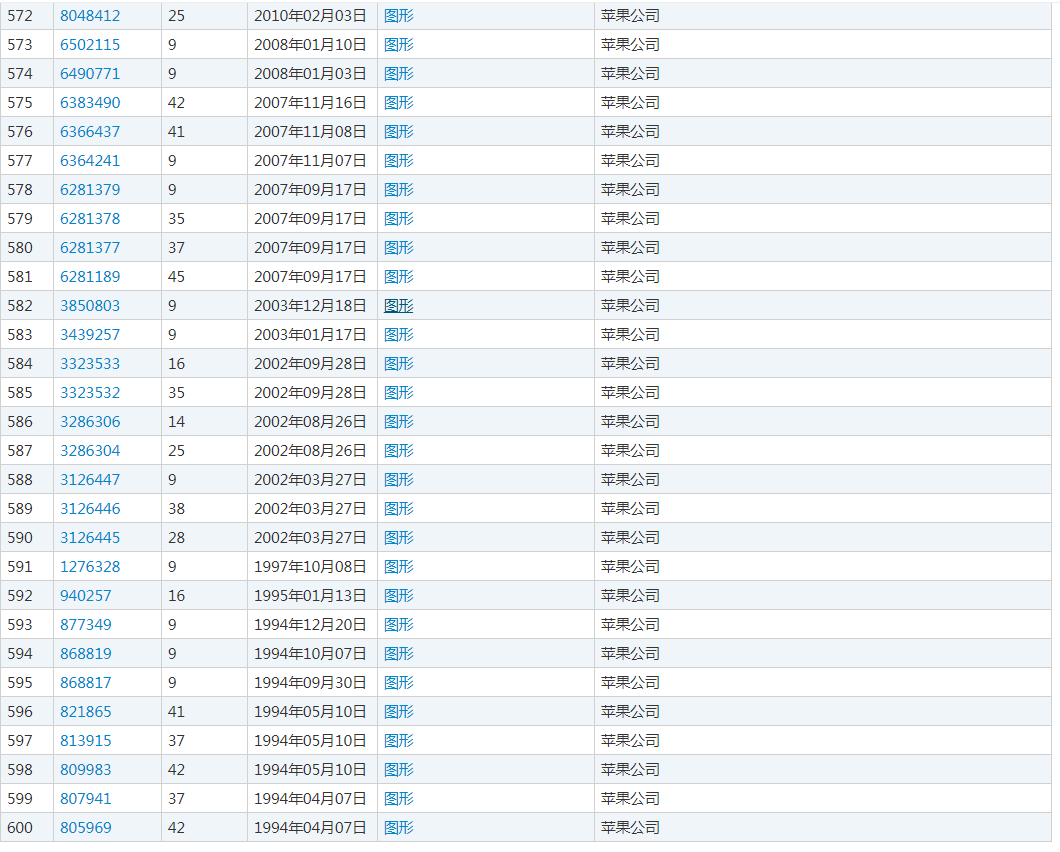The width and height of the screenshot is (1060, 852).
Task: Open trademark number 3439257
Action: click(90, 335)
